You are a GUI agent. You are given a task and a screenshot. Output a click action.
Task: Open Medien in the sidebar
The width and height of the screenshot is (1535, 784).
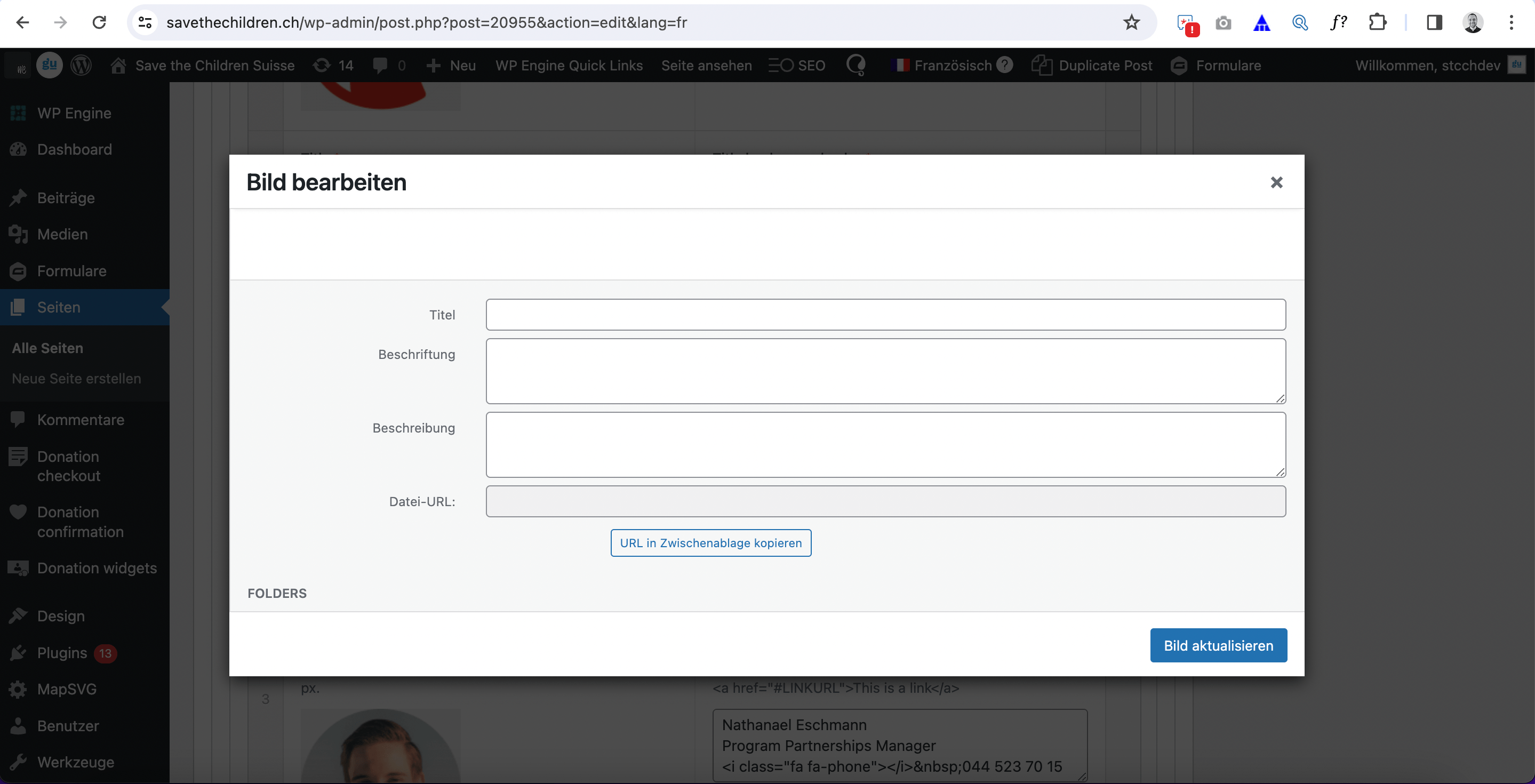click(85, 234)
